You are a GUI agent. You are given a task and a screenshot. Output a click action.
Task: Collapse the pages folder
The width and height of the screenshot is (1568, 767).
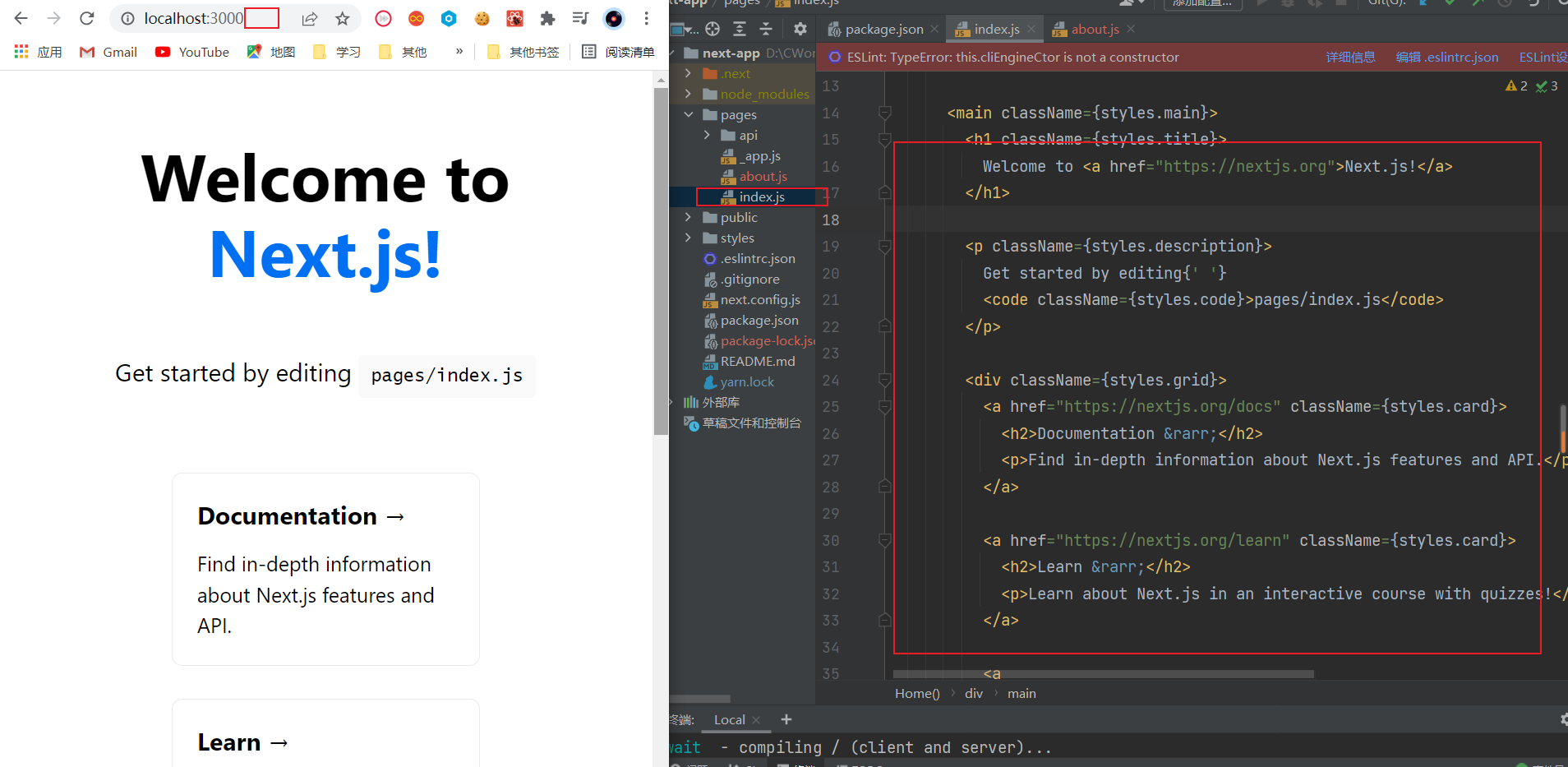coord(689,114)
